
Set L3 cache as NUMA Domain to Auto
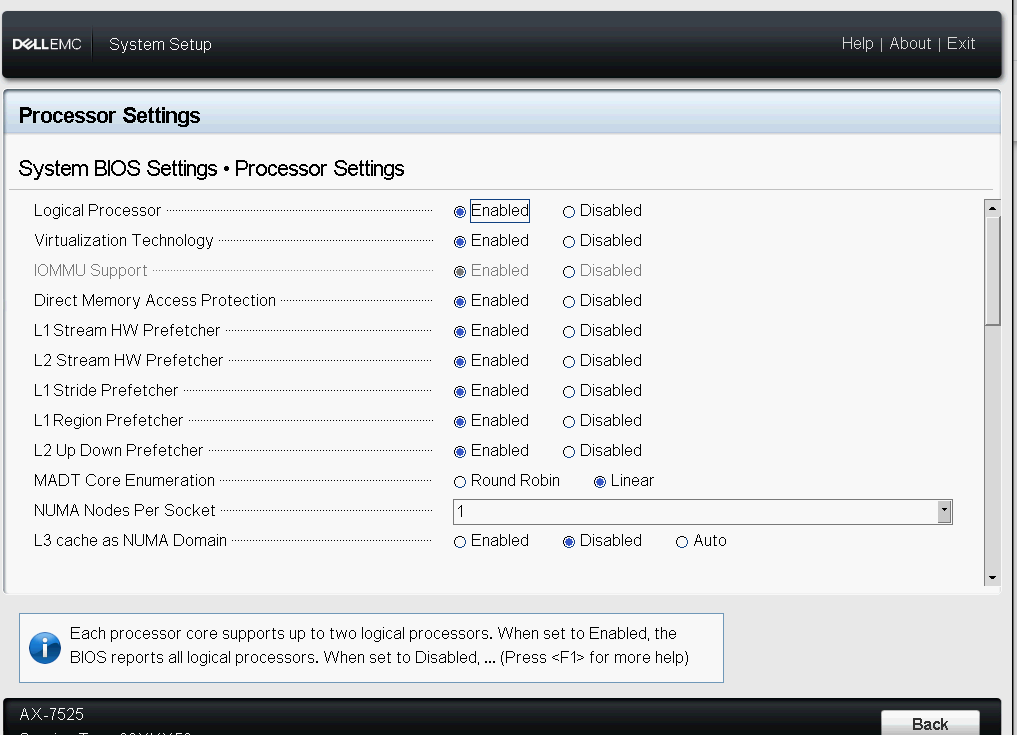pos(682,542)
